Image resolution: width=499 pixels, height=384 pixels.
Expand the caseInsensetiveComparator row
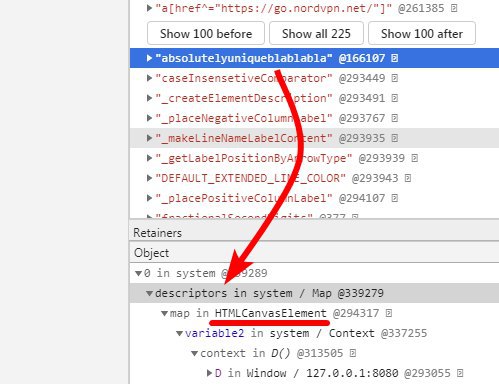coord(149,78)
